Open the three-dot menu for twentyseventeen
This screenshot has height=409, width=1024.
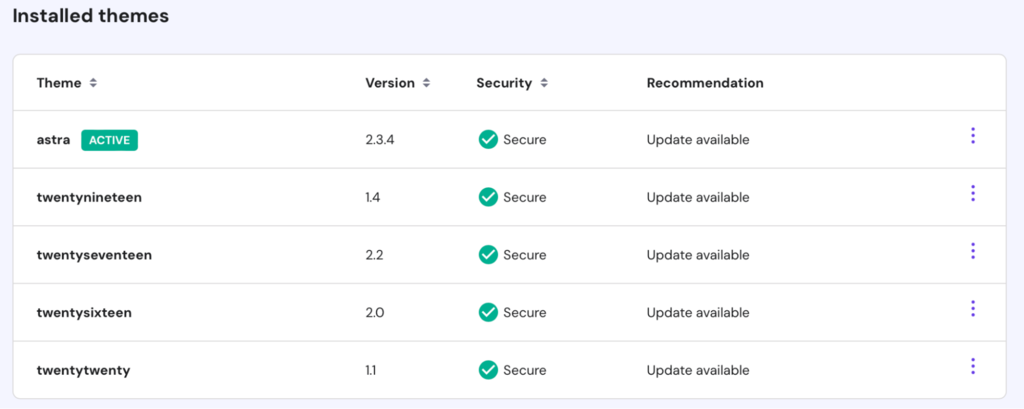click(x=972, y=251)
